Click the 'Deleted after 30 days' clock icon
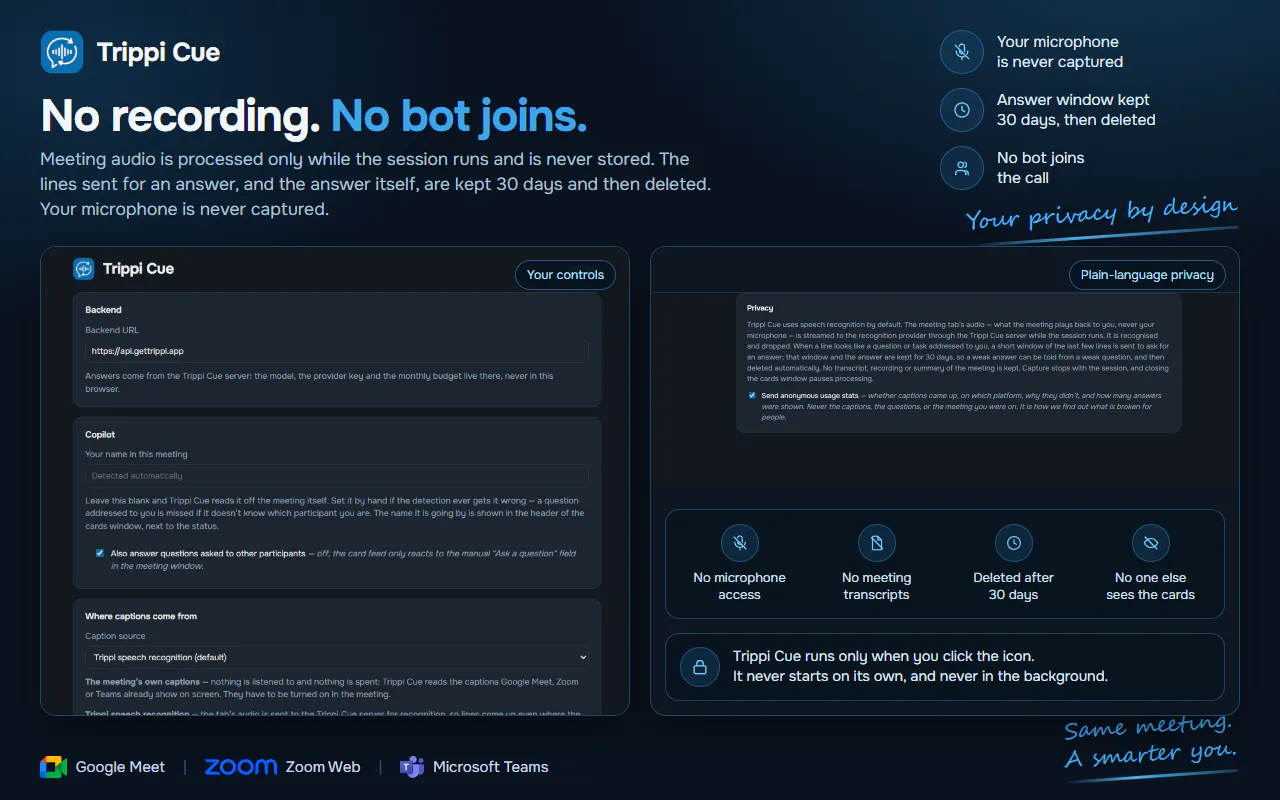 (x=1014, y=543)
